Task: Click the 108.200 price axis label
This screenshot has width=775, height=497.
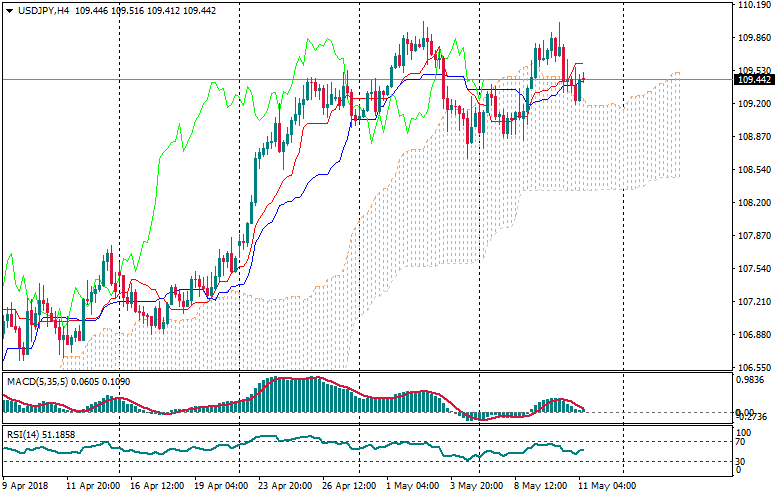Action: coord(753,203)
